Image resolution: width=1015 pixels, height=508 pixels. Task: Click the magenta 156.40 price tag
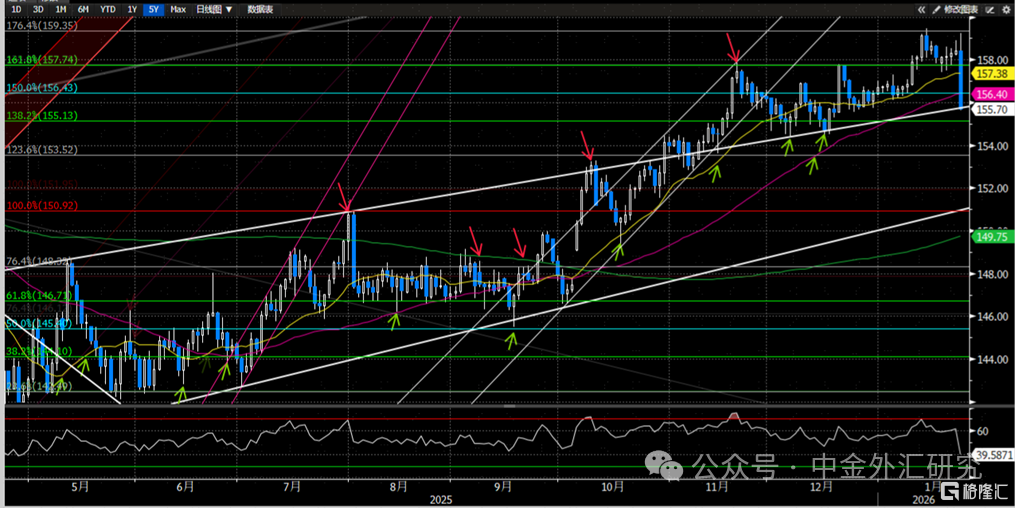[989, 93]
